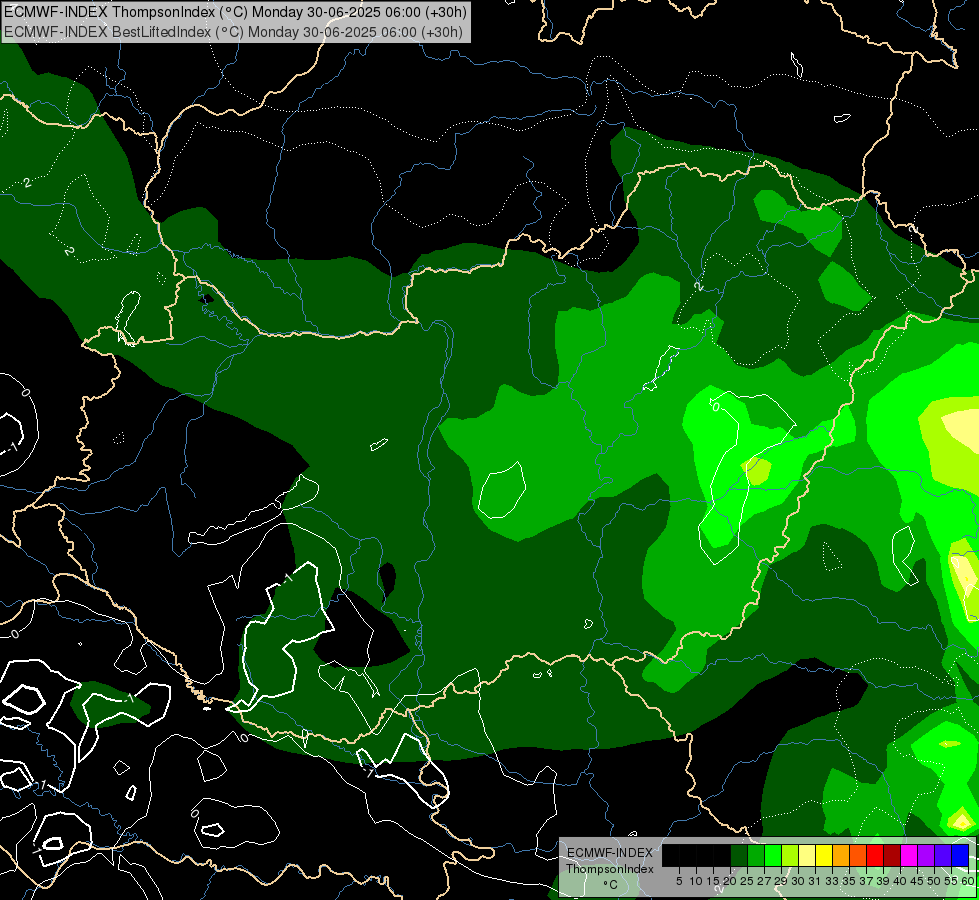The height and width of the screenshot is (900, 979).
Task: Click the legend scale value 25
Action: tap(747, 881)
